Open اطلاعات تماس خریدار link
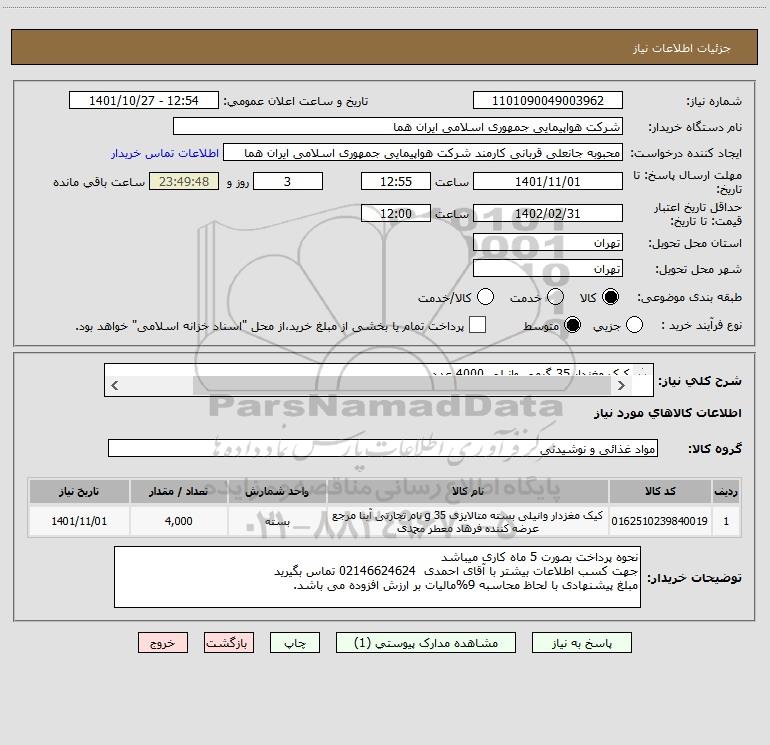 click(165, 153)
